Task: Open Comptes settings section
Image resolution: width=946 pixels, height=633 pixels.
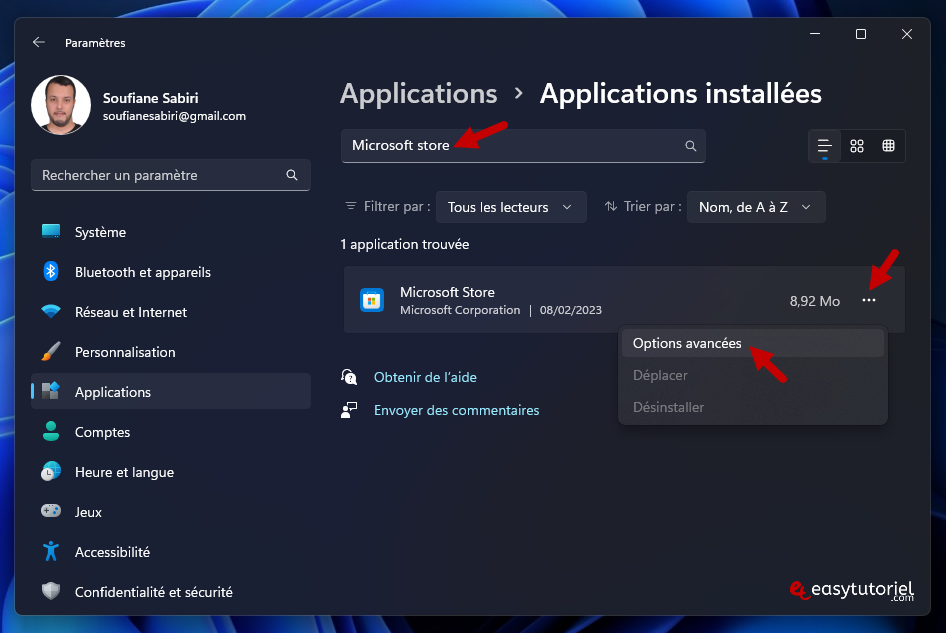Action: point(171,432)
